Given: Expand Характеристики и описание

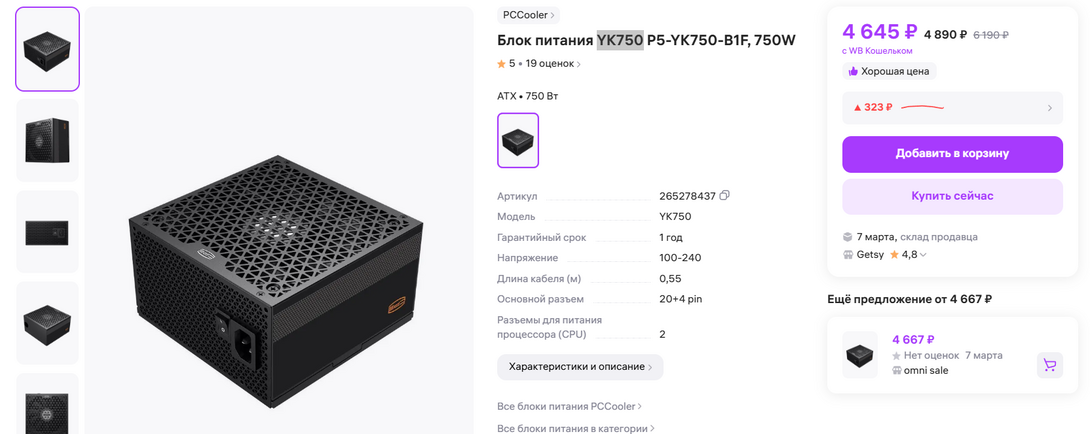Looking at the screenshot, I should click(580, 367).
